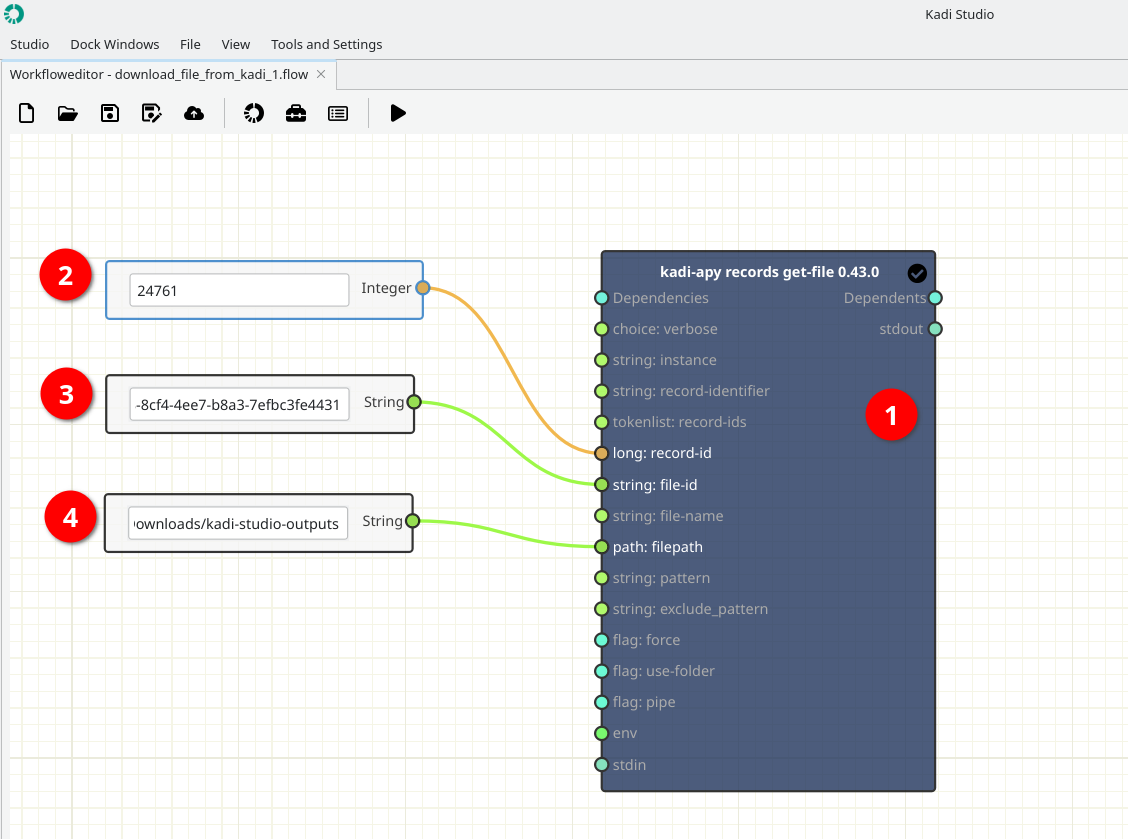Close the download_file_from_kadi_1.flow tab

pyautogui.click(x=322, y=74)
